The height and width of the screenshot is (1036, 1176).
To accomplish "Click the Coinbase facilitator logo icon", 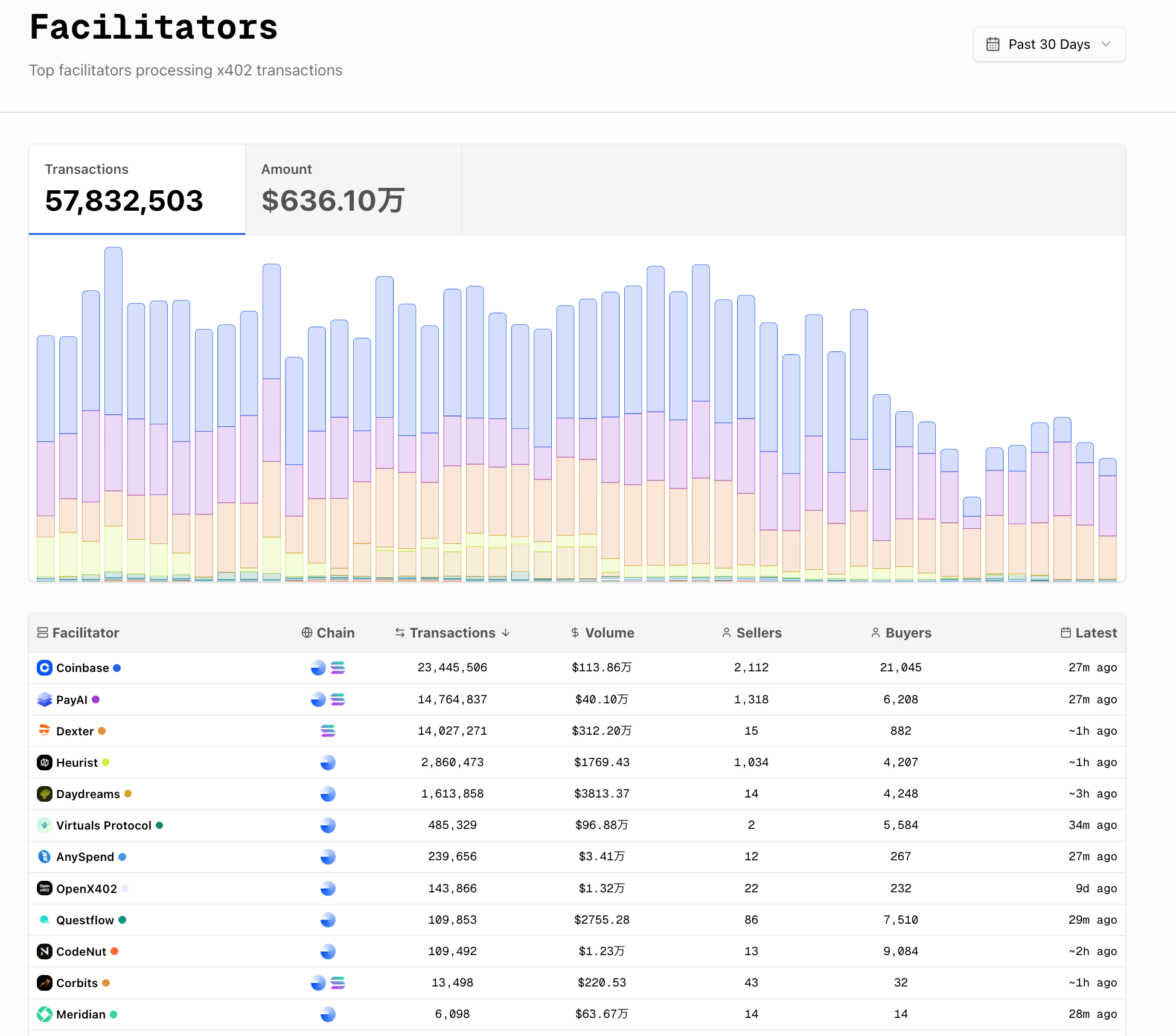I will point(45,668).
